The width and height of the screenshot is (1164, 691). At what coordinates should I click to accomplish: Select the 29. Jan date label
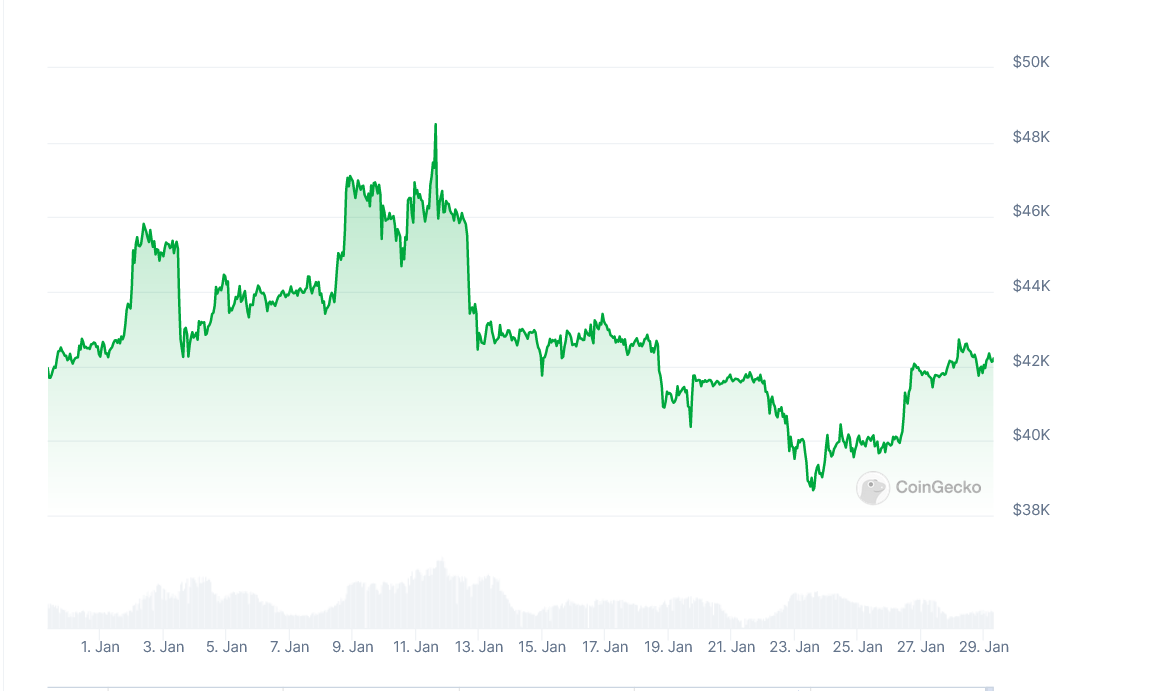984,647
